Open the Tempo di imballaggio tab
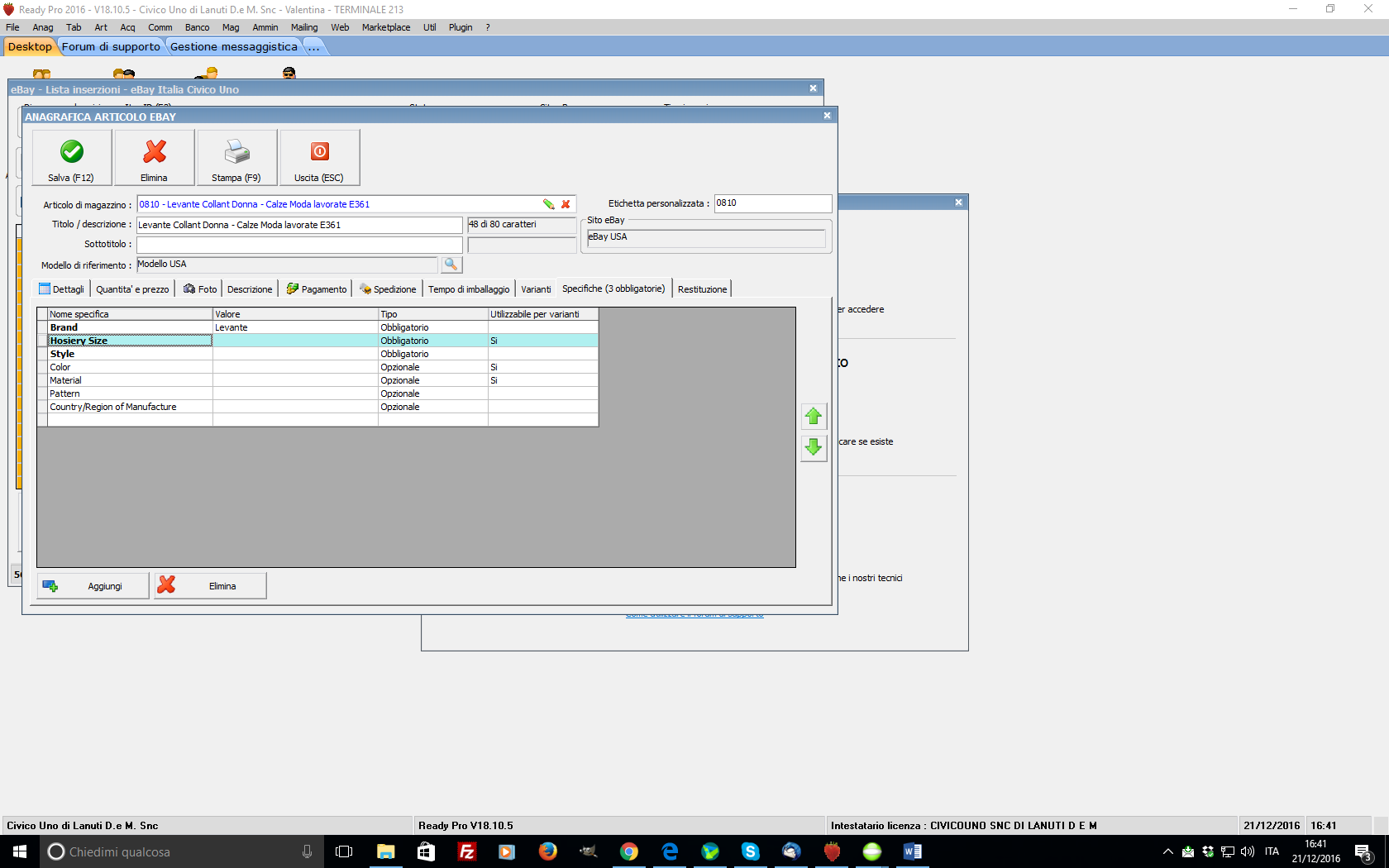 pyautogui.click(x=469, y=289)
